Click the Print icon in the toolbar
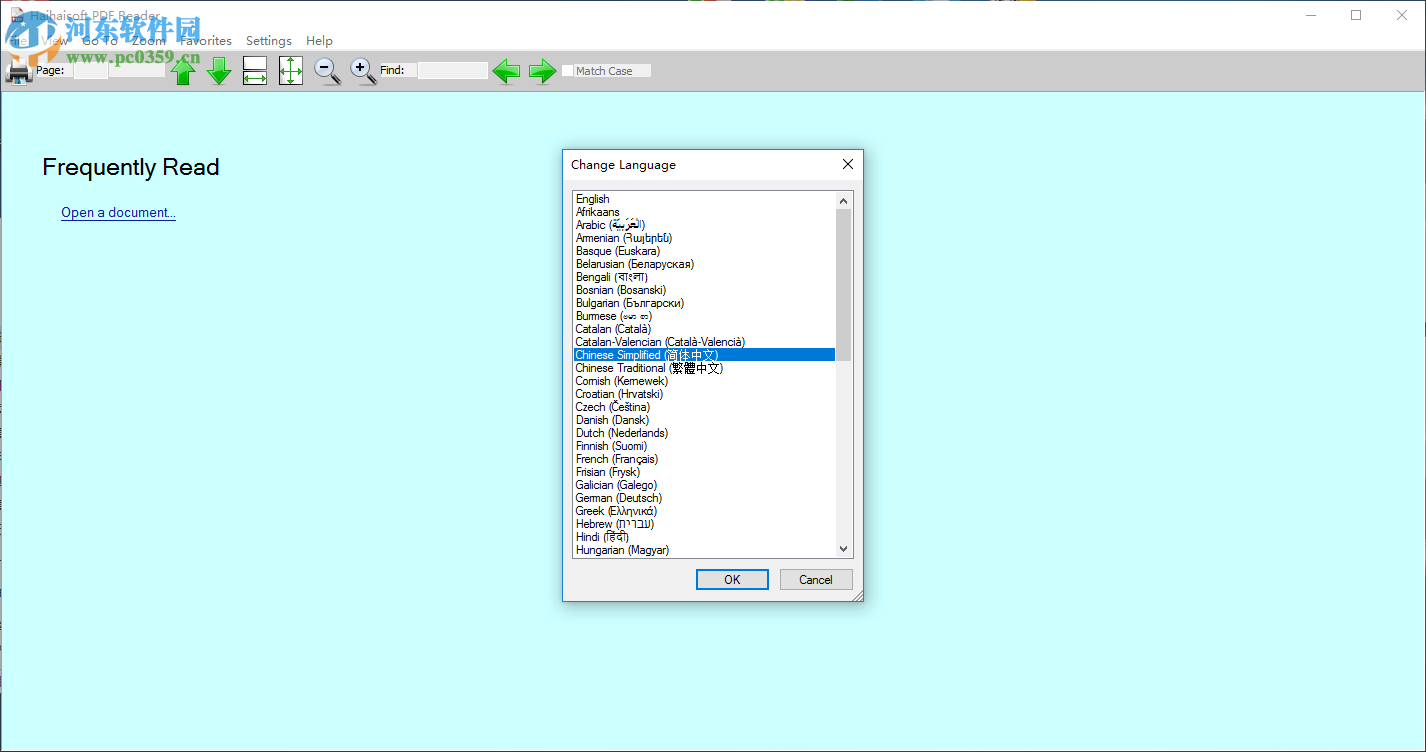This screenshot has width=1426, height=752. coord(18,70)
